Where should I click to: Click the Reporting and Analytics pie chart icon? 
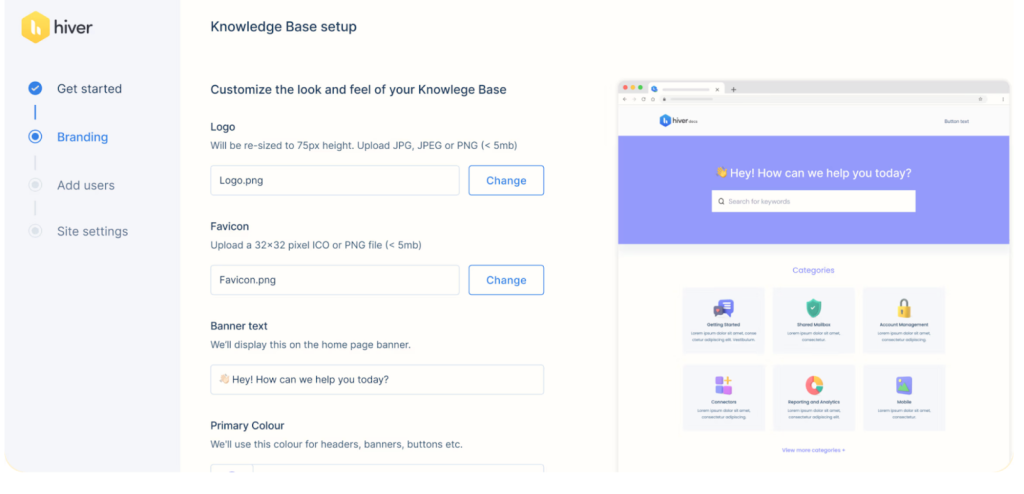(814, 385)
